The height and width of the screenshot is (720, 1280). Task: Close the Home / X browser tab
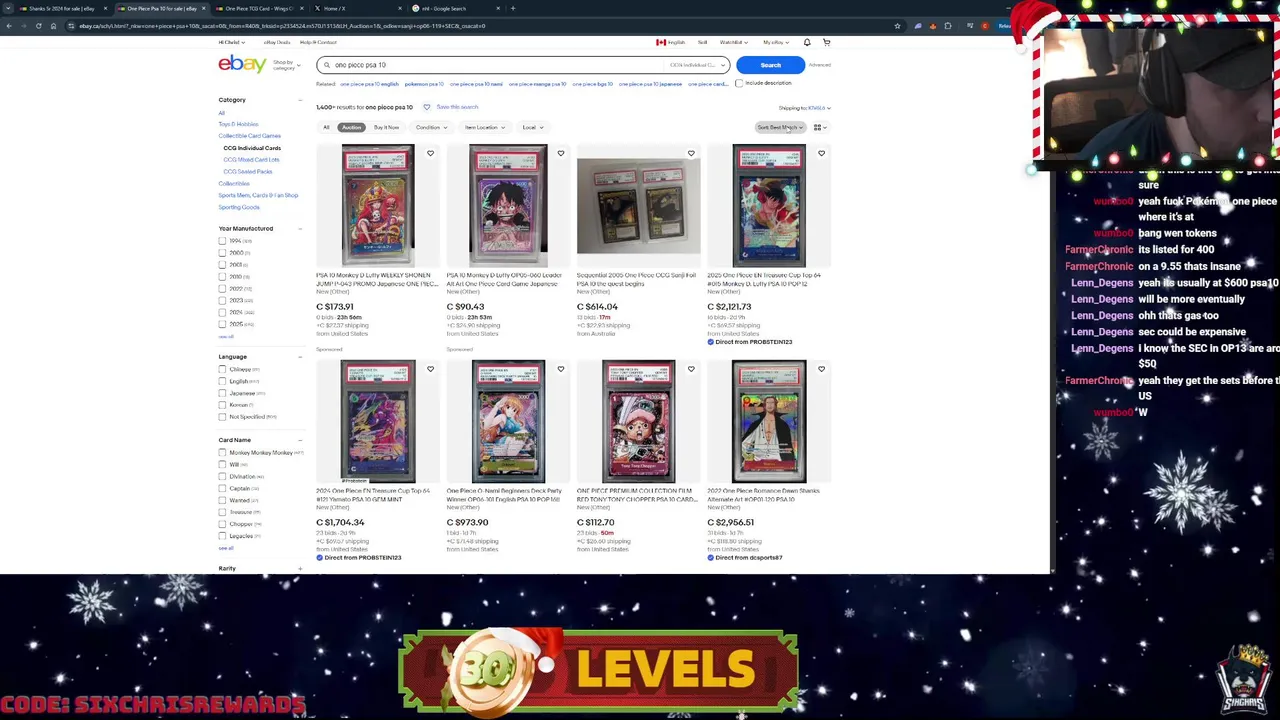(399, 8)
